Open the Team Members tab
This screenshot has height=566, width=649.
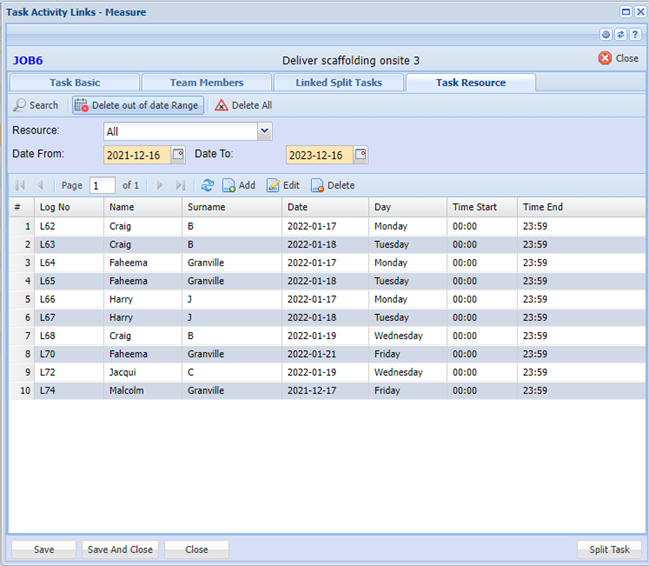[x=206, y=83]
